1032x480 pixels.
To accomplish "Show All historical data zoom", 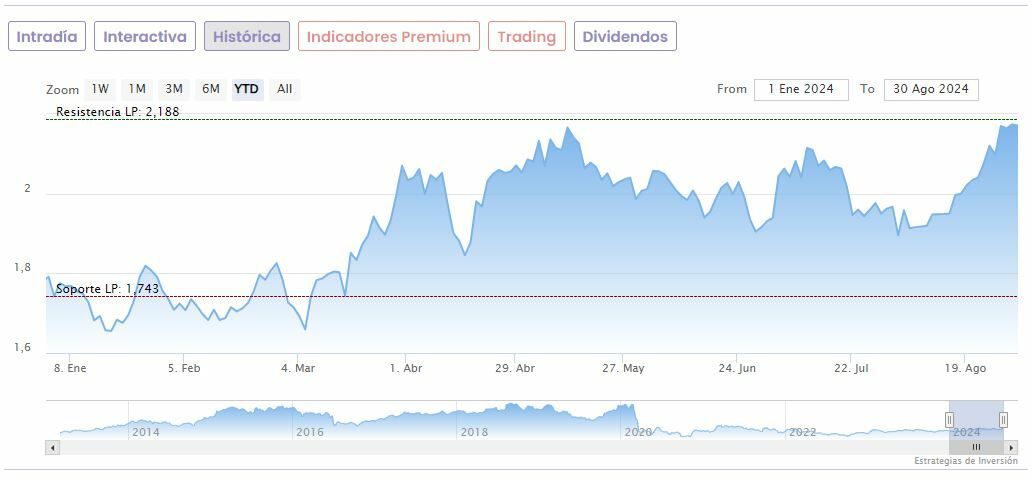I will [284, 89].
